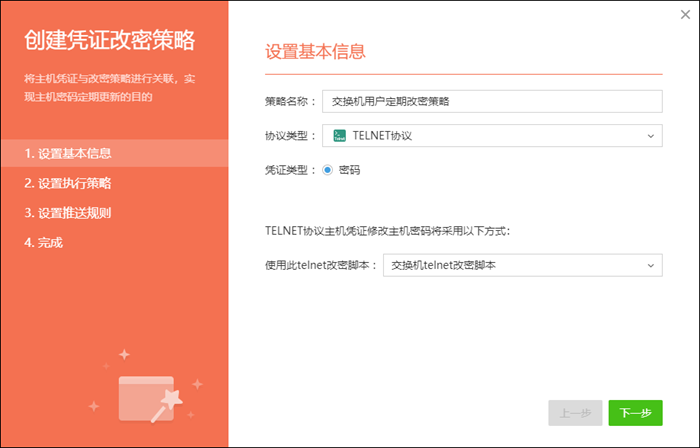Close the credential policy wizard dialog
Viewport: 700px width, 448px height.
[x=683, y=14]
